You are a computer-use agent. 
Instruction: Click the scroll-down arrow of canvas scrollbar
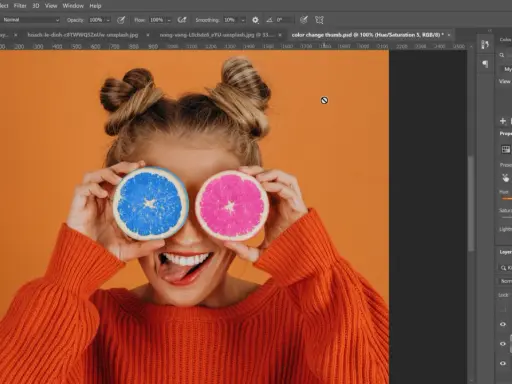pos(471,381)
